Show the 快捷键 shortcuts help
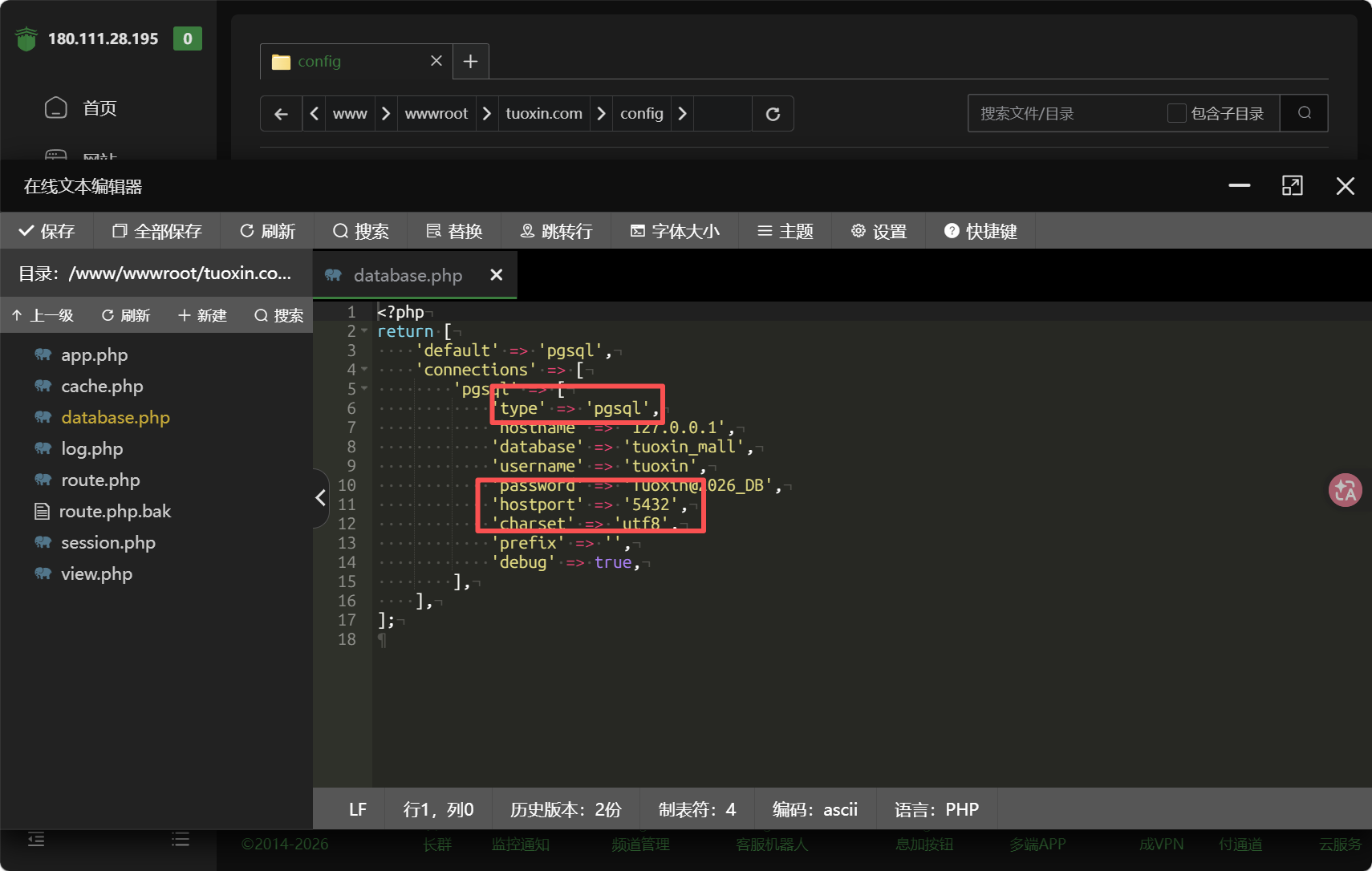 point(980,231)
